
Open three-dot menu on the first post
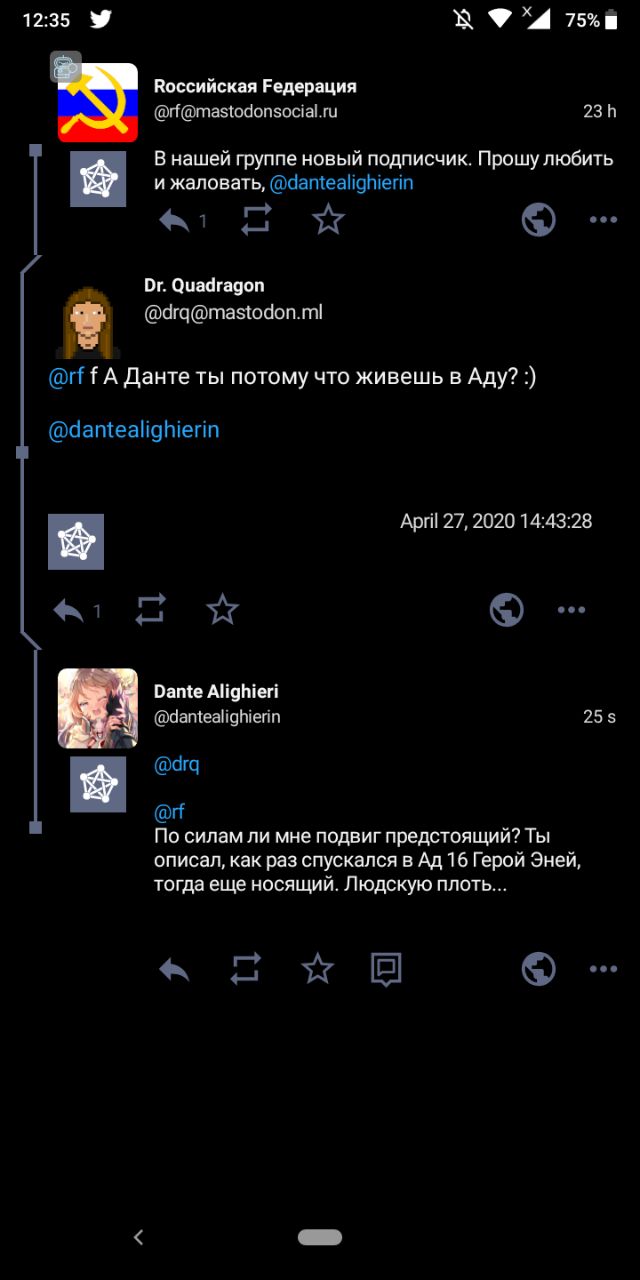603,220
